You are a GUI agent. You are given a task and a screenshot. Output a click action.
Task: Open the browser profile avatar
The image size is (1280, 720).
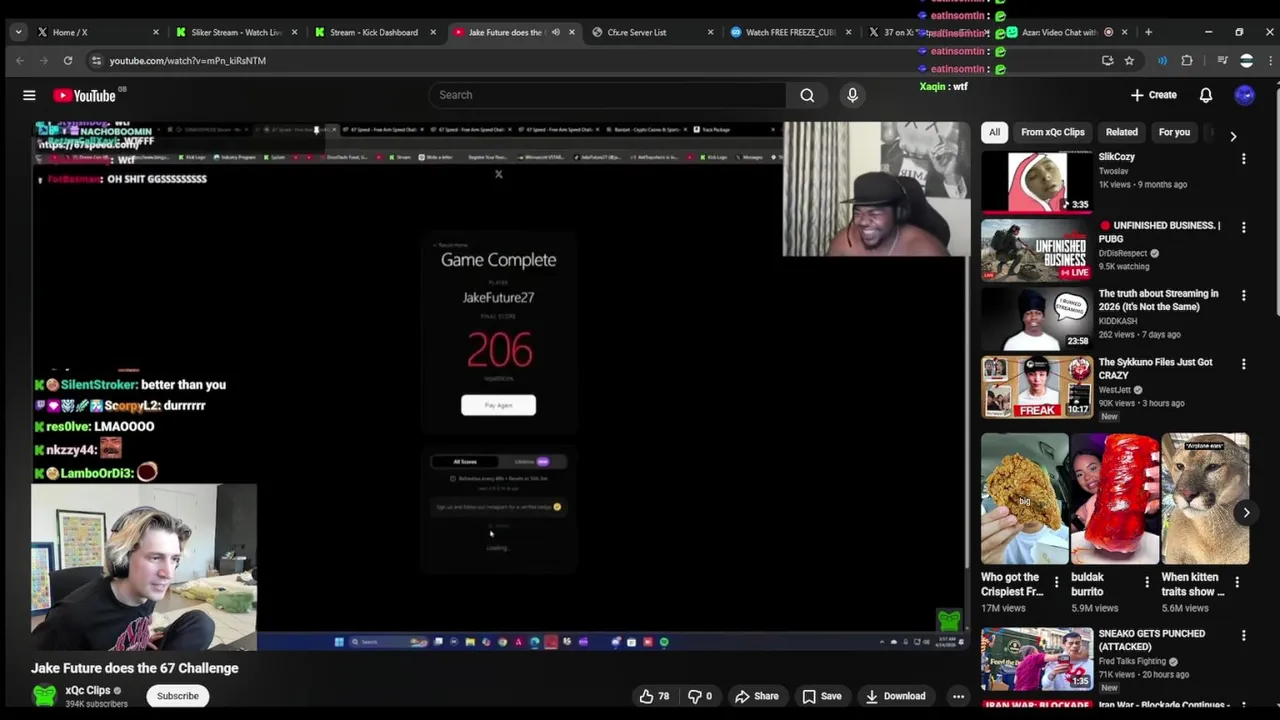[1246, 61]
